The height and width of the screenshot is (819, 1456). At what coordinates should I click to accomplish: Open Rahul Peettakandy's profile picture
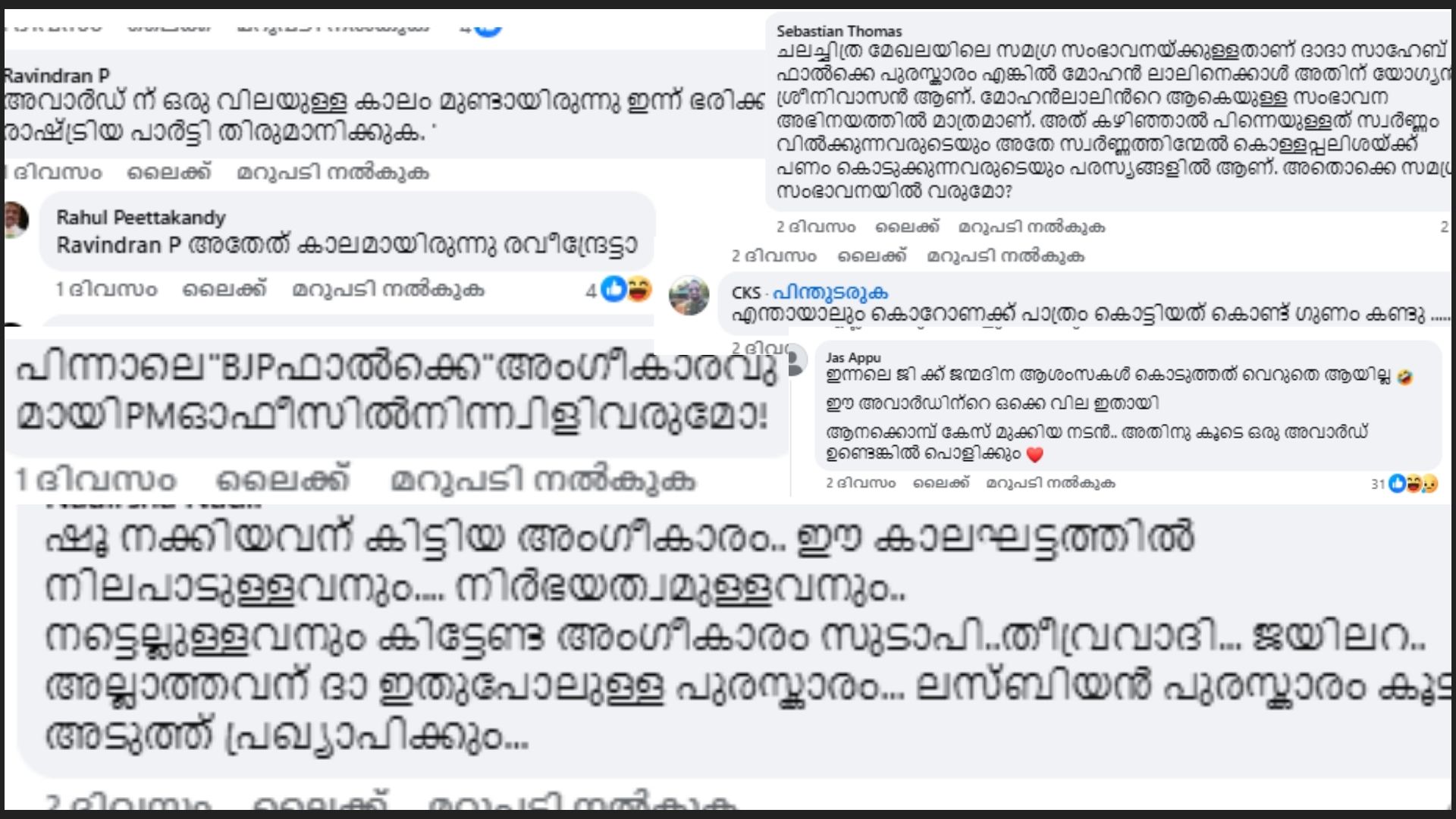(x=15, y=220)
